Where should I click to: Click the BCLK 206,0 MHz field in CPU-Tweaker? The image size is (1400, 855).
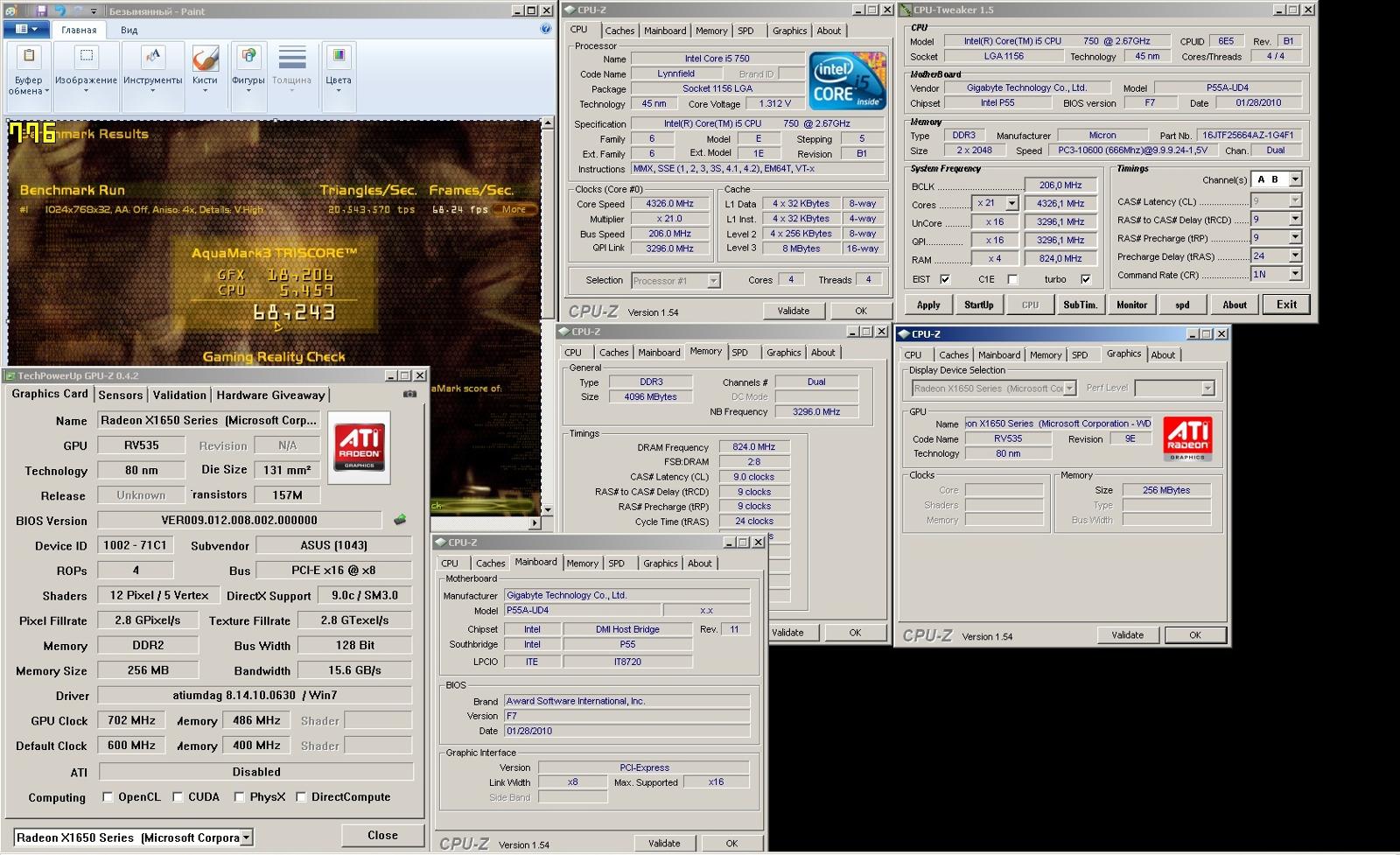(1060, 186)
